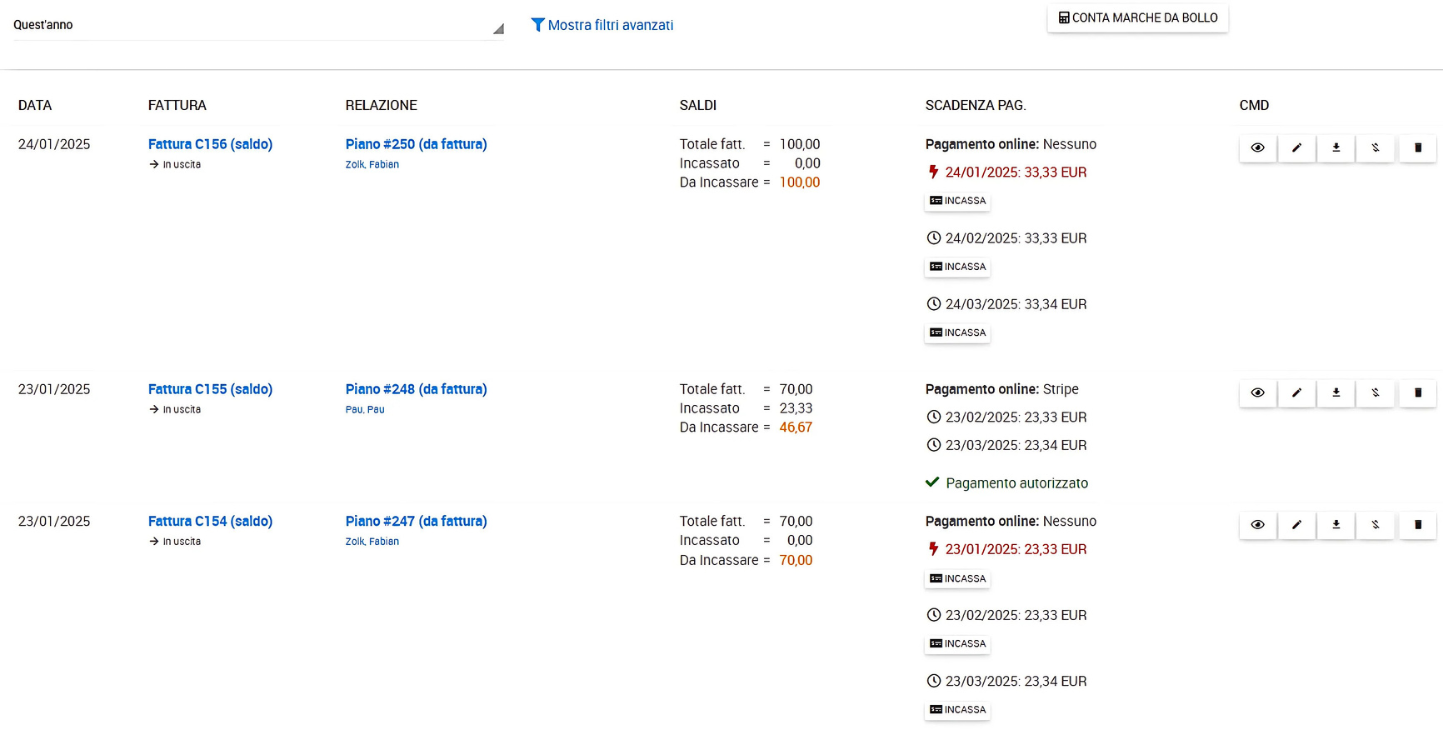1443x735 pixels.
Task: Click the red overdue text 24/01/2025: 33,33 EUR
Action: 1016,172
